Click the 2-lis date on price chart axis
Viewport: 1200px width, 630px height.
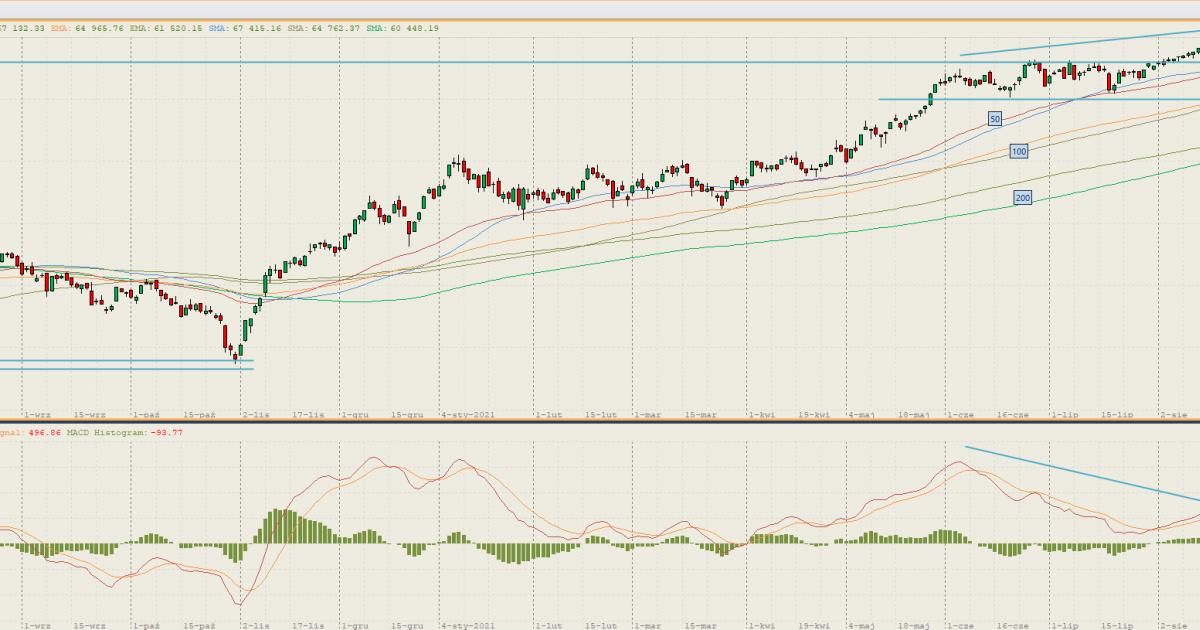coord(256,413)
